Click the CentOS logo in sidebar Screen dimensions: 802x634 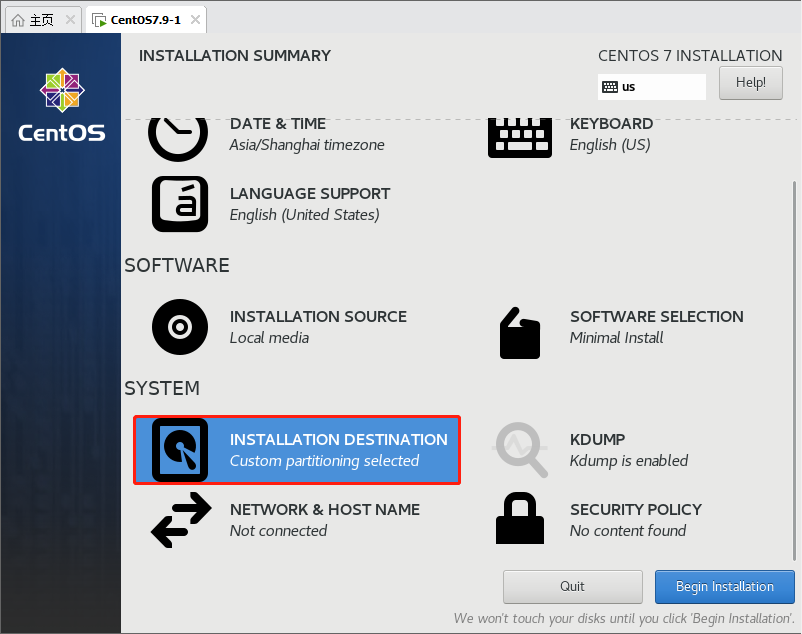(x=62, y=105)
